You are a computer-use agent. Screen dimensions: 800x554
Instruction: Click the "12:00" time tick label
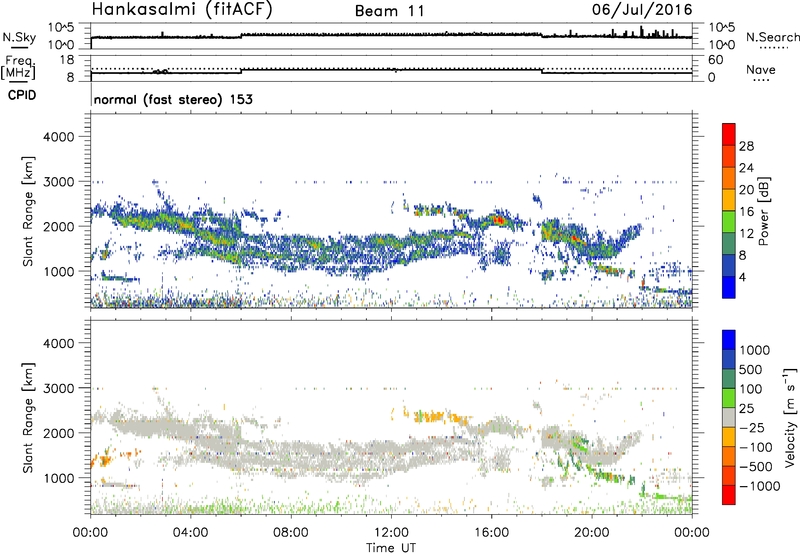[x=391, y=533]
